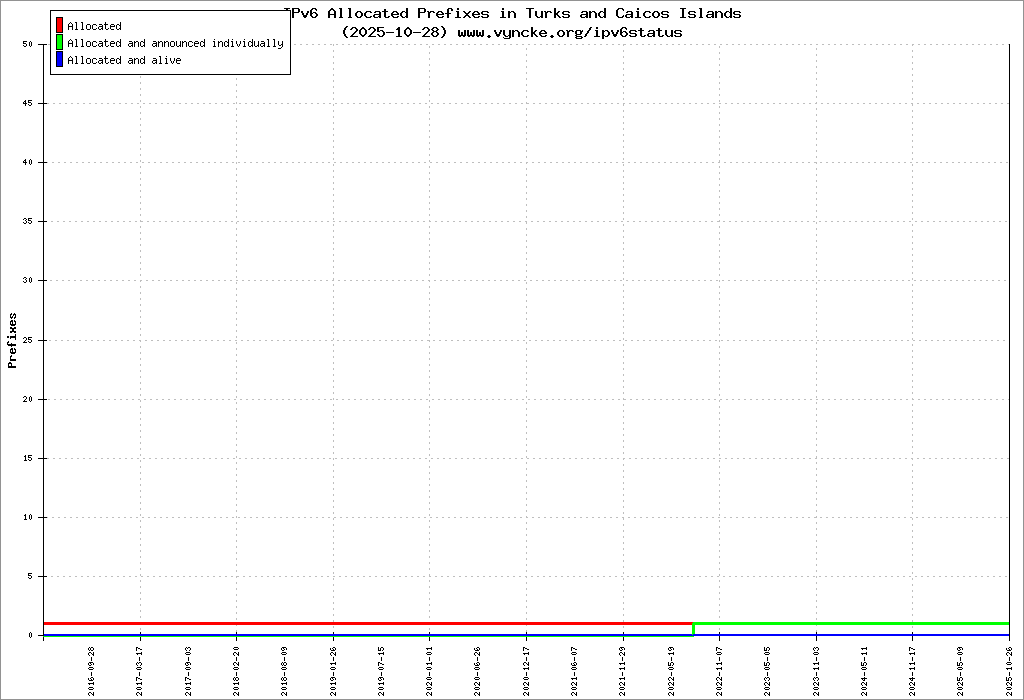Viewport: 1024px width, 700px height.
Task: Click the green line after its 2022 step
Action: [x=850, y=623]
